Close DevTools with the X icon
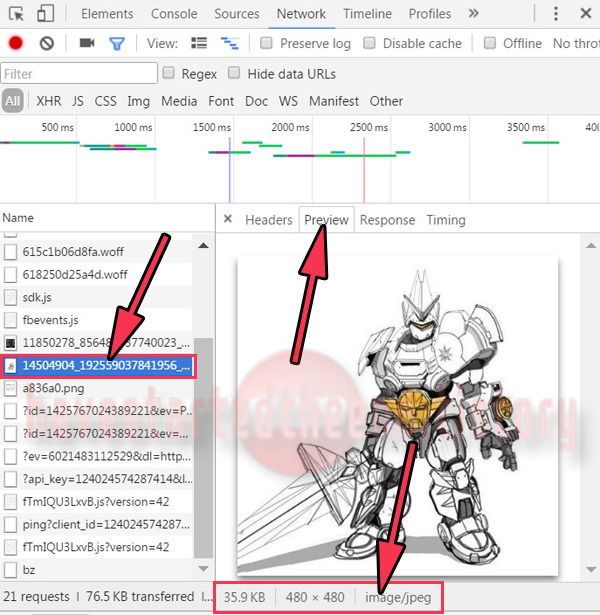 [x=585, y=14]
